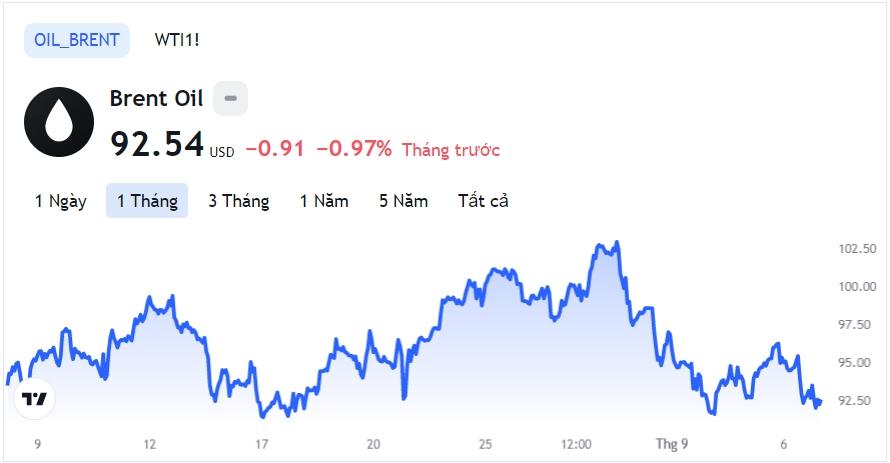The width and height of the screenshot is (890, 463).
Task: Choose the 1 Năm time range
Action: [x=324, y=201]
